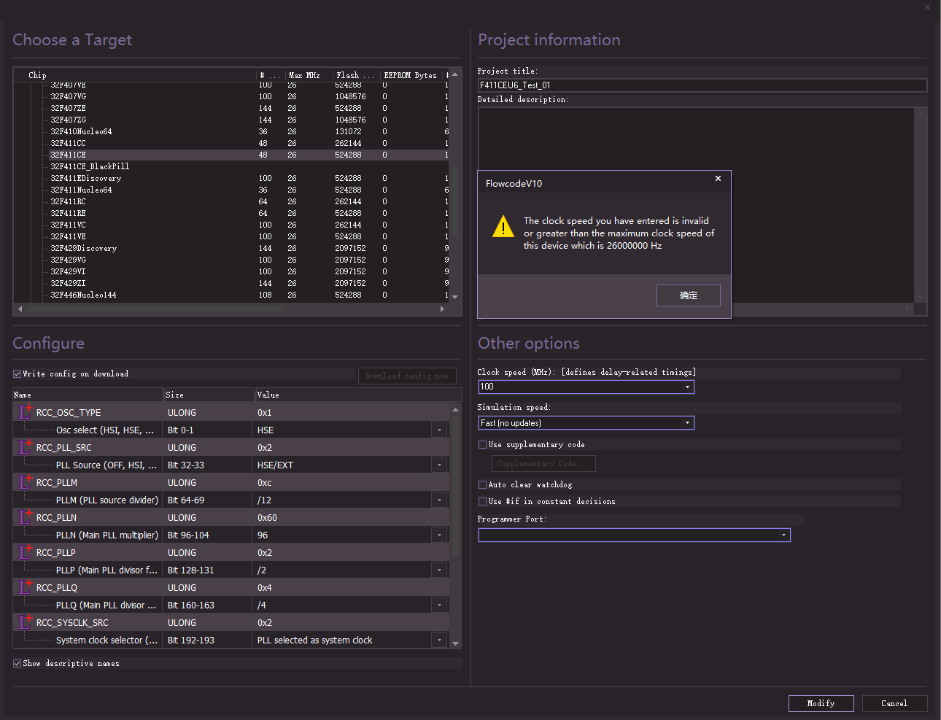Click the RCC_PLLM register icon
The image size is (941, 720).
25,482
